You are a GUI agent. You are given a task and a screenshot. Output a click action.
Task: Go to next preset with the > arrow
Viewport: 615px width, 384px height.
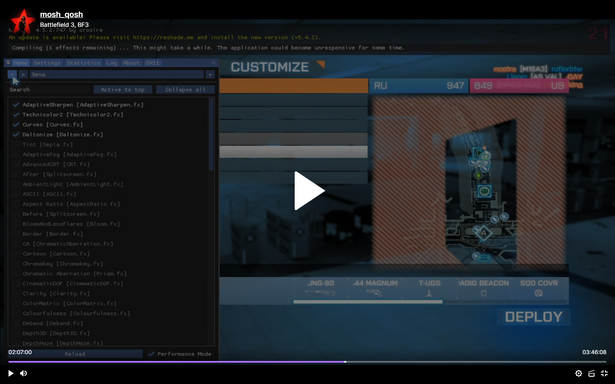click(x=23, y=74)
